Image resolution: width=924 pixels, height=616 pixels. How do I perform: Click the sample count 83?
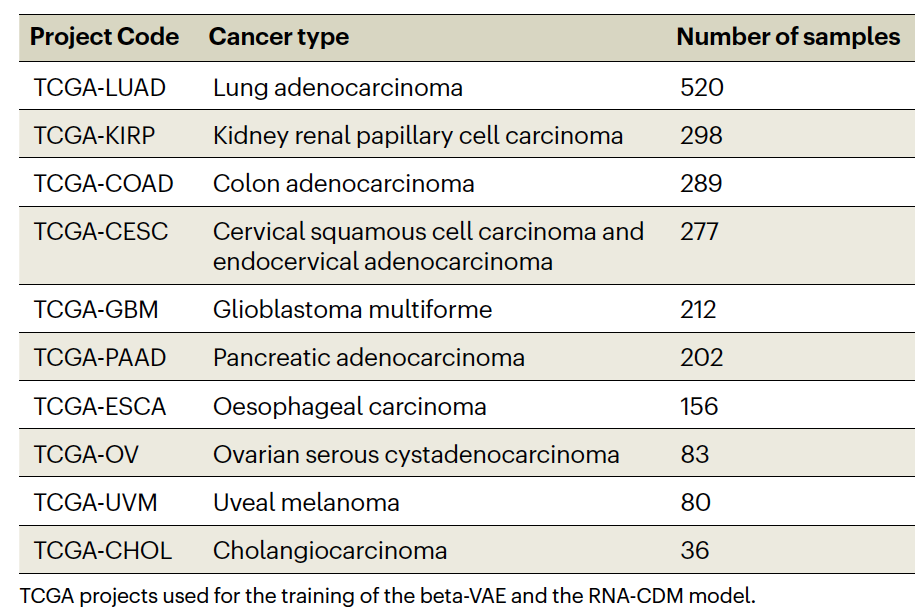695,455
